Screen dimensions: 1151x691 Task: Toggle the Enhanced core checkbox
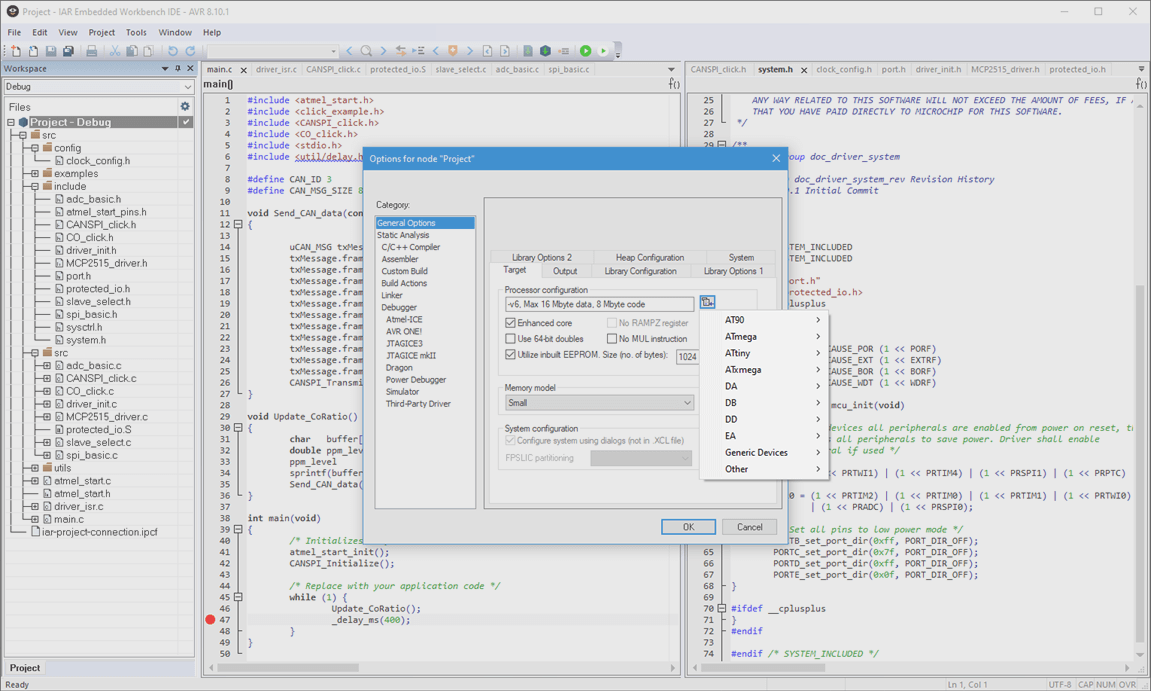coord(510,322)
